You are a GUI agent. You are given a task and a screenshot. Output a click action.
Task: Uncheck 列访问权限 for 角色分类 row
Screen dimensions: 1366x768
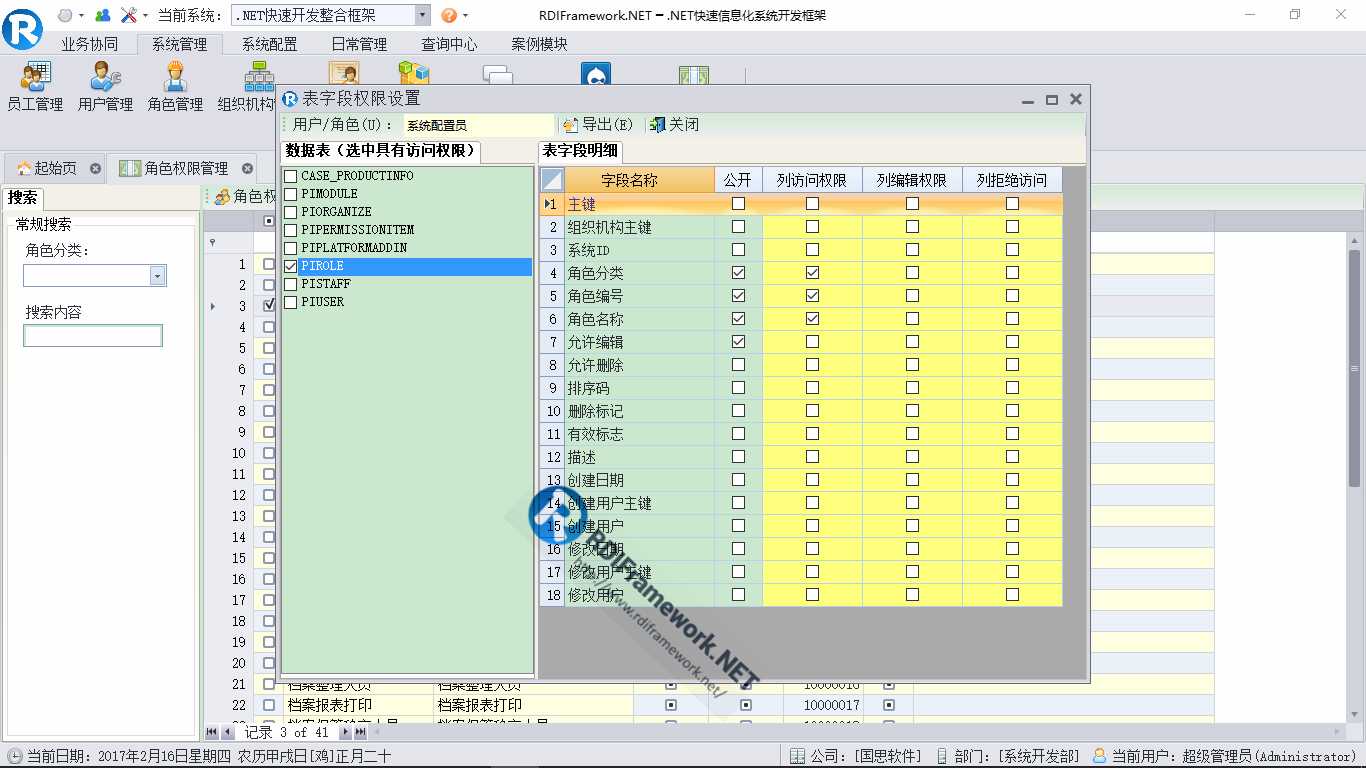pos(812,273)
